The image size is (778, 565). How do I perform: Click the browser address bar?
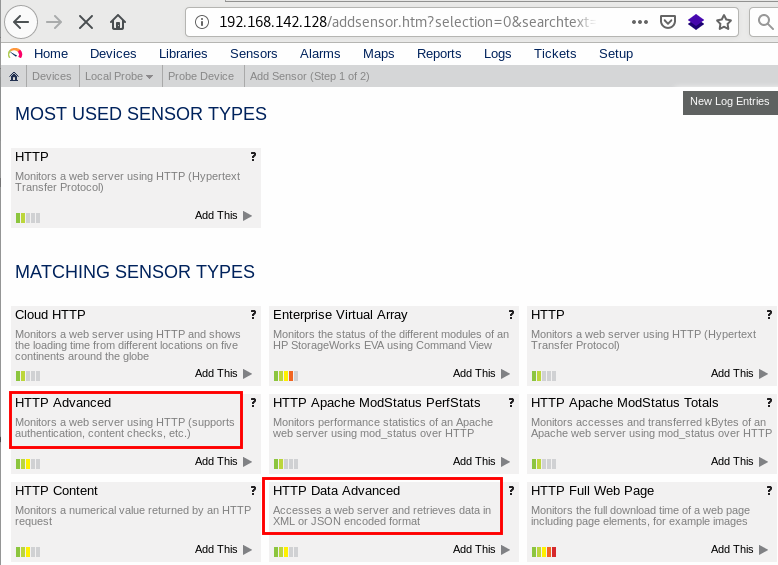coord(400,21)
